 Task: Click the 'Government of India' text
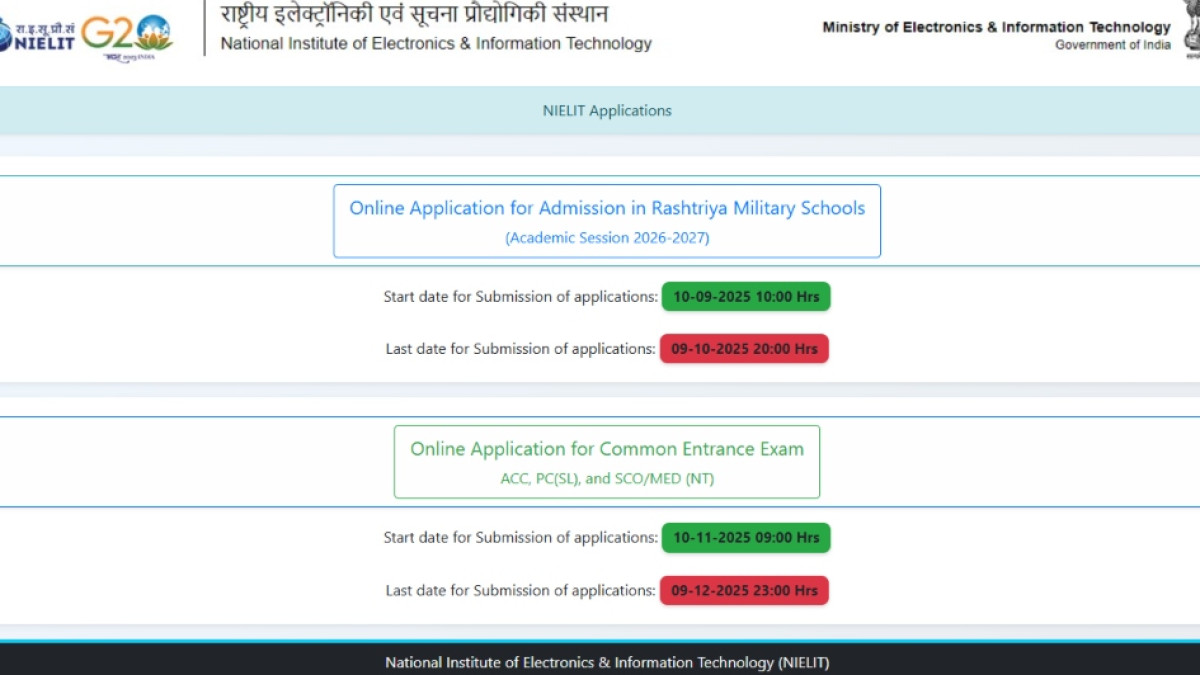[x=1112, y=45]
